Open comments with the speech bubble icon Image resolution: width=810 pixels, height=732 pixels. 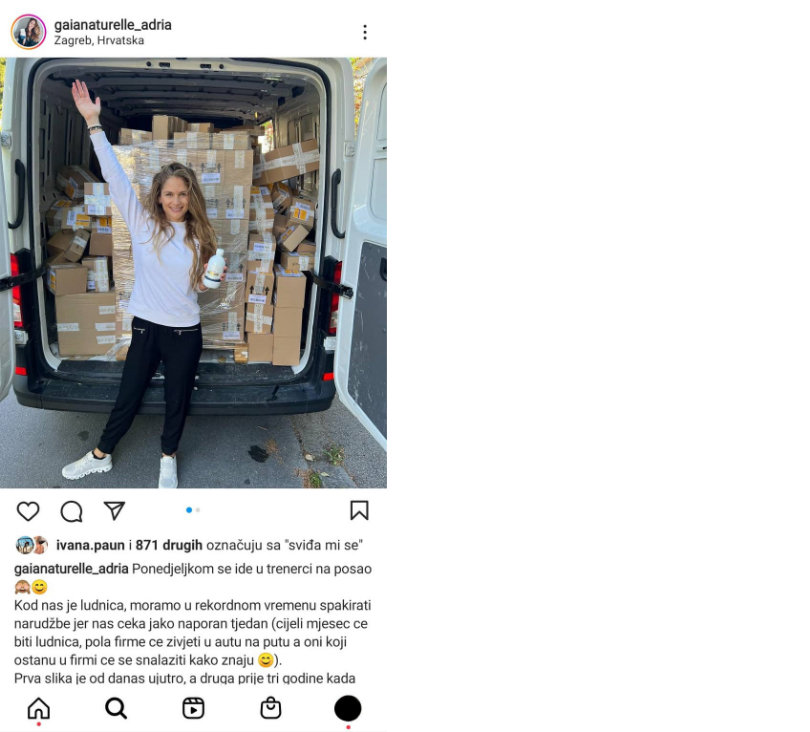(71, 511)
